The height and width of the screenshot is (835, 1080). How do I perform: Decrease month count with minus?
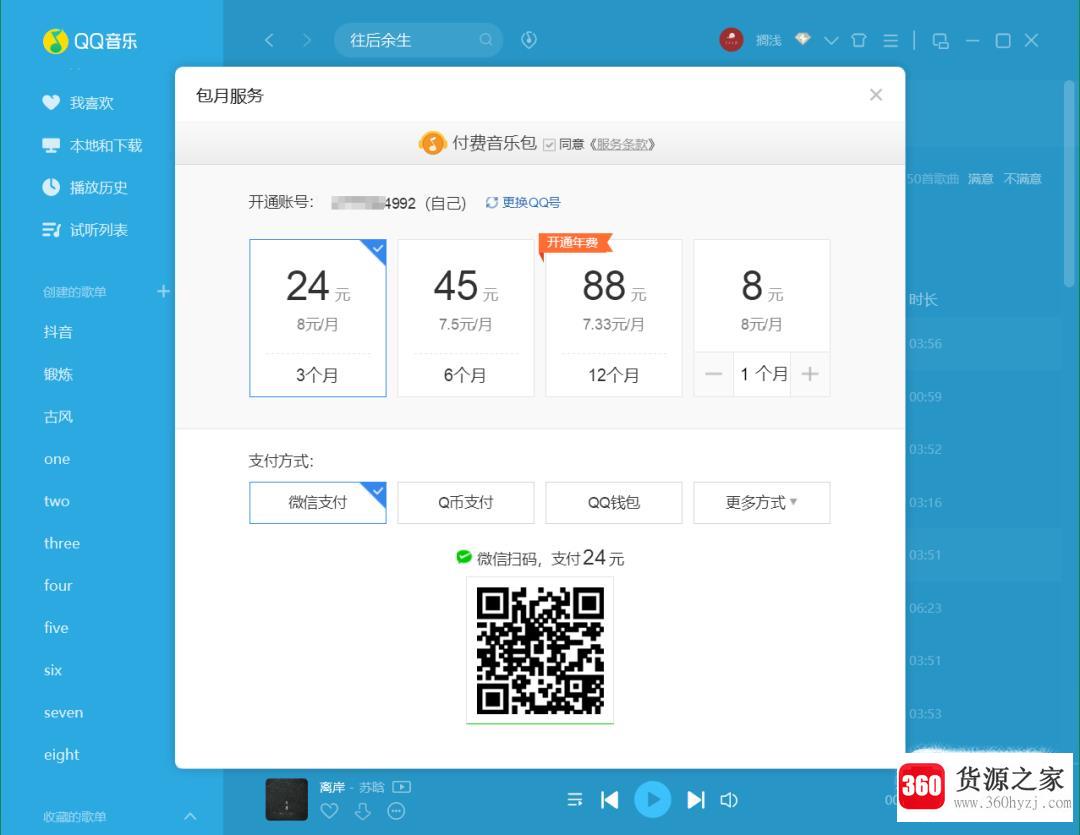coord(714,374)
